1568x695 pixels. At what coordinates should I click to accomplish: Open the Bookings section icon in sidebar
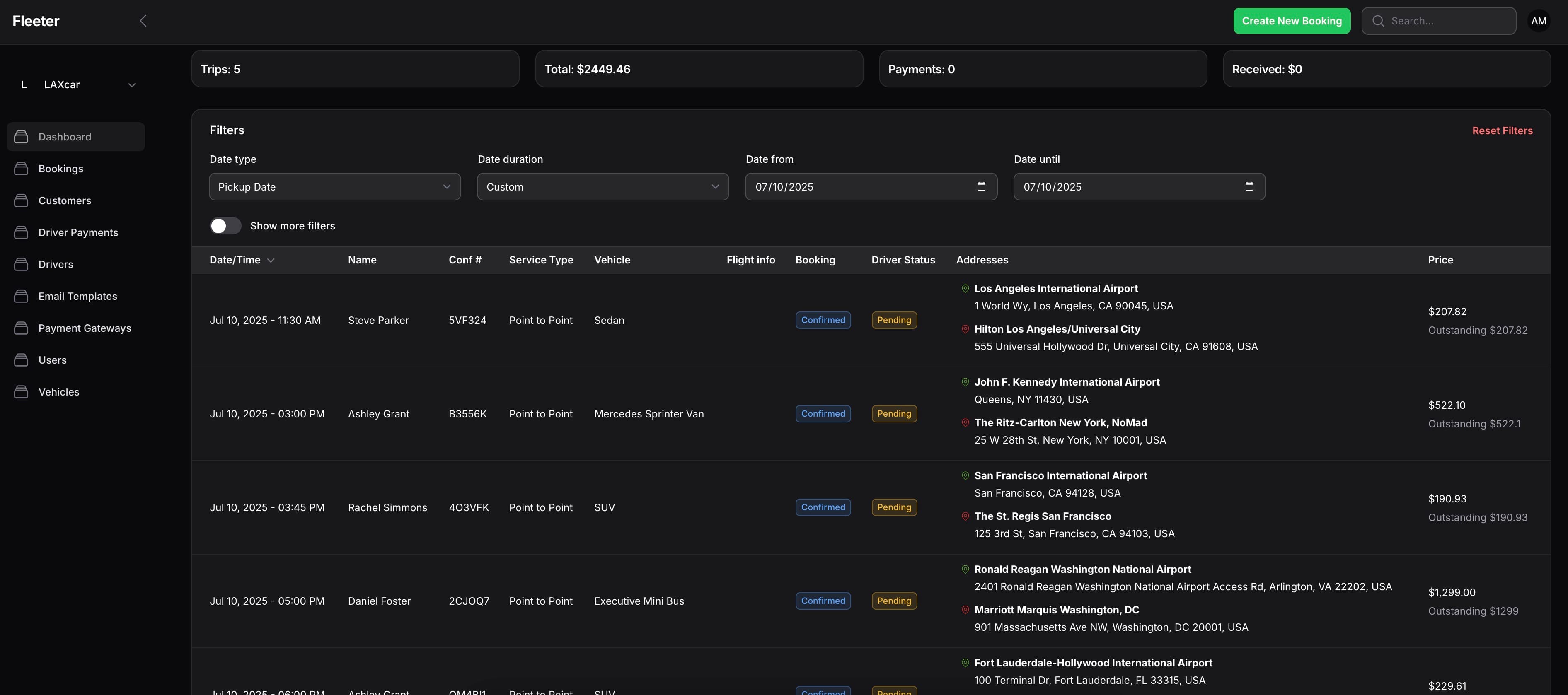22,169
